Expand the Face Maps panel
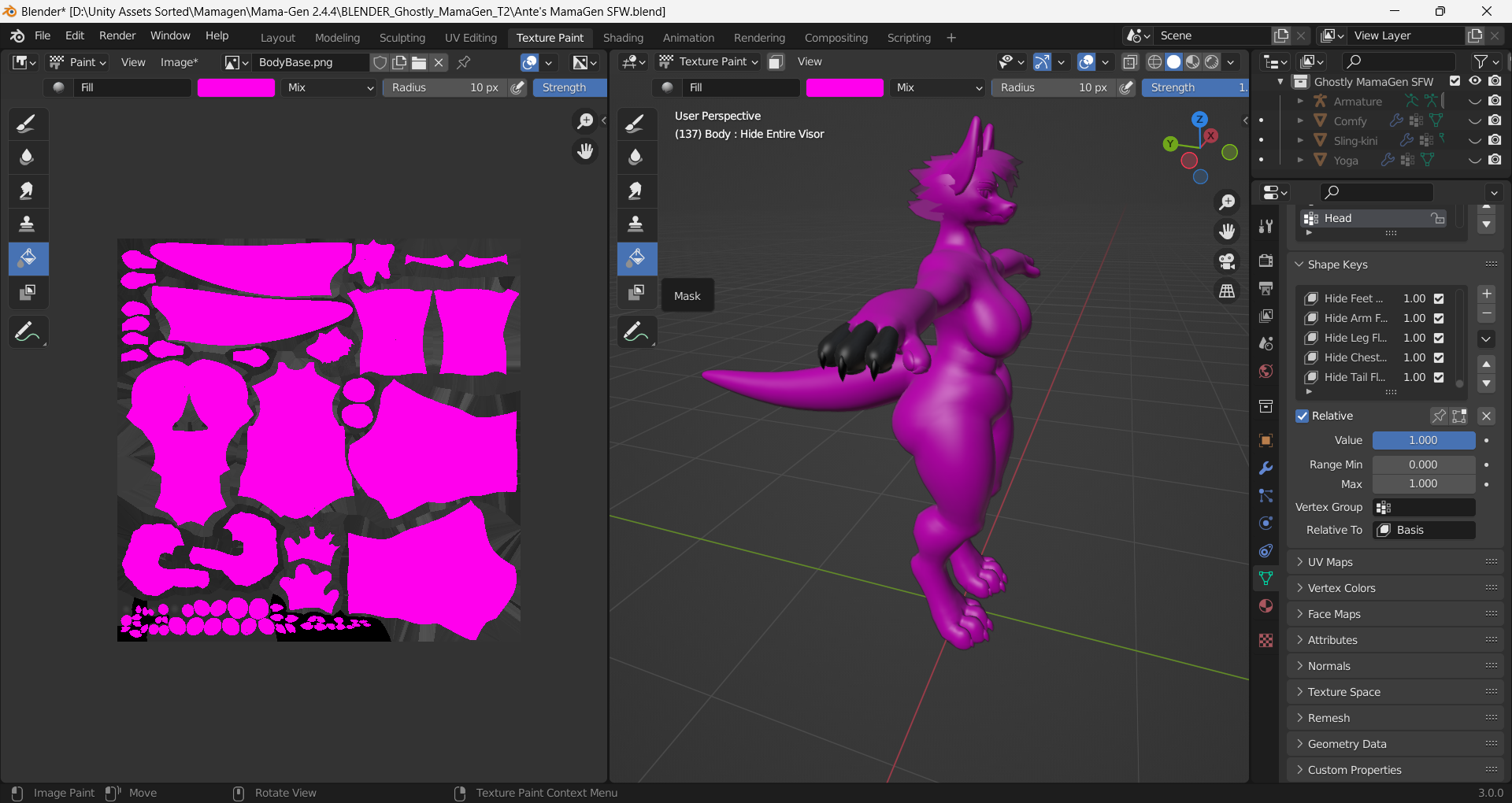This screenshot has height=803, width=1512. [1334, 614]
